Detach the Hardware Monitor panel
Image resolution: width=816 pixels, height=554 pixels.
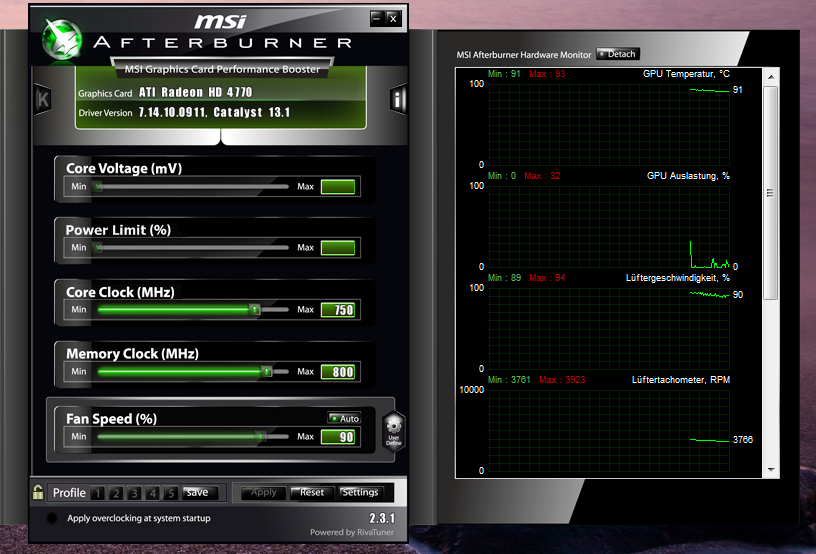click(x=618, y=54)
